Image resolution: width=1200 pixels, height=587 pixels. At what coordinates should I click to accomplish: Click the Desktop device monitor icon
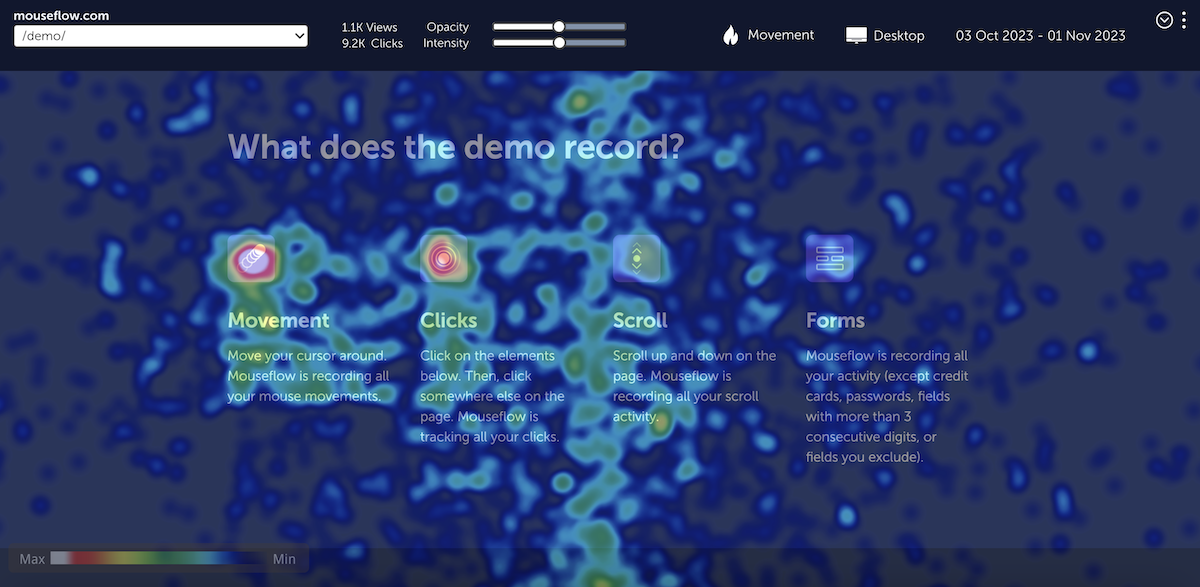coord(855,34)
